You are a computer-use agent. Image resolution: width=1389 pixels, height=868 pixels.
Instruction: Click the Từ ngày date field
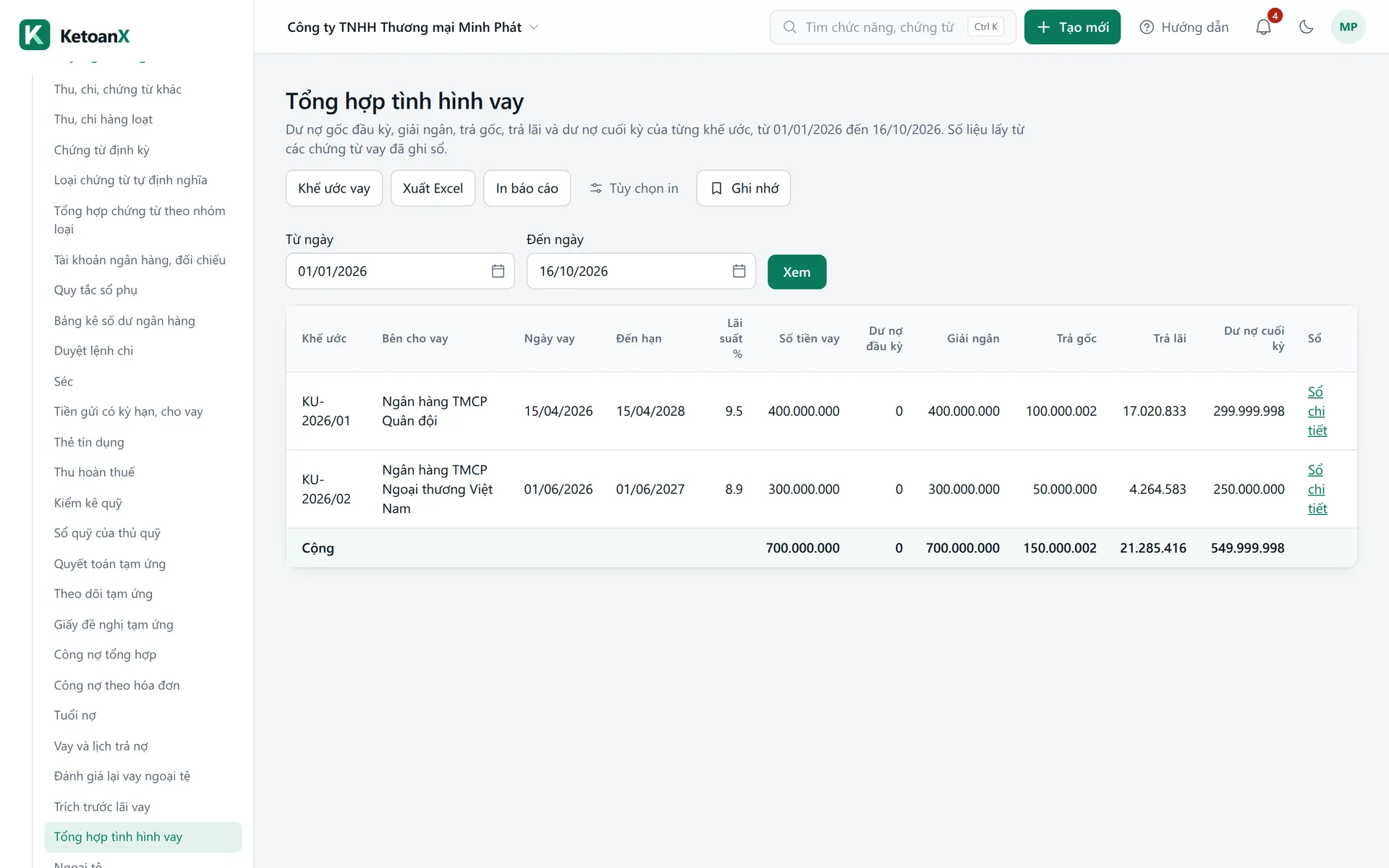400,271
